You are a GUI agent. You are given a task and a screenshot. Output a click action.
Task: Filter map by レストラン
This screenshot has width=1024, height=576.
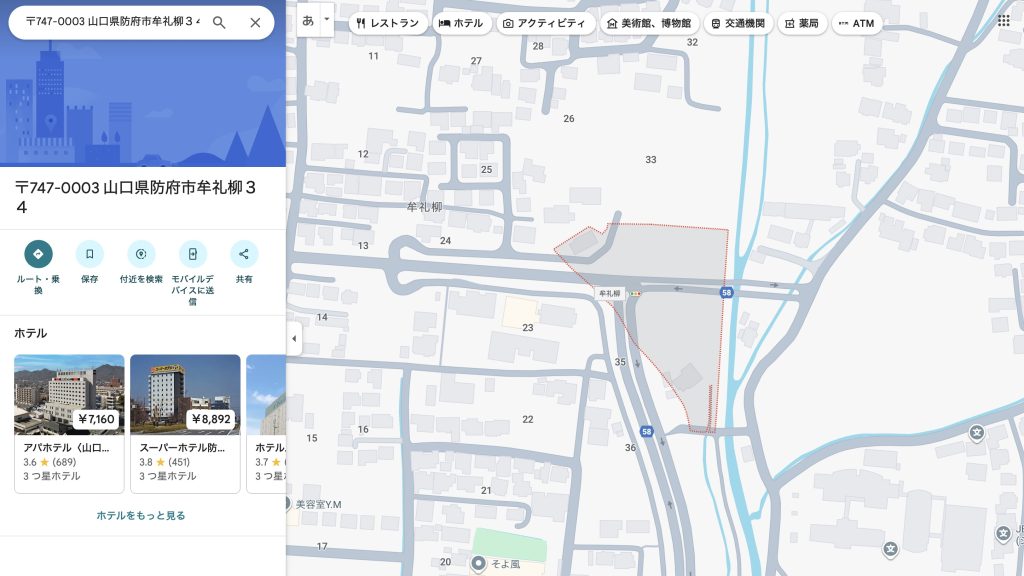388,23
